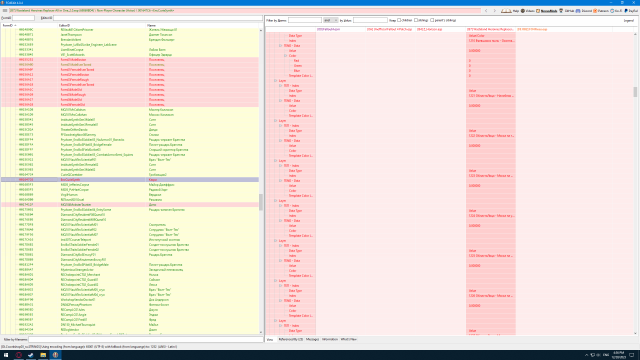Open the 'and' filter operator dropdown
The height and width of the screenshot is (360, 640).
(x=331, y=20)
